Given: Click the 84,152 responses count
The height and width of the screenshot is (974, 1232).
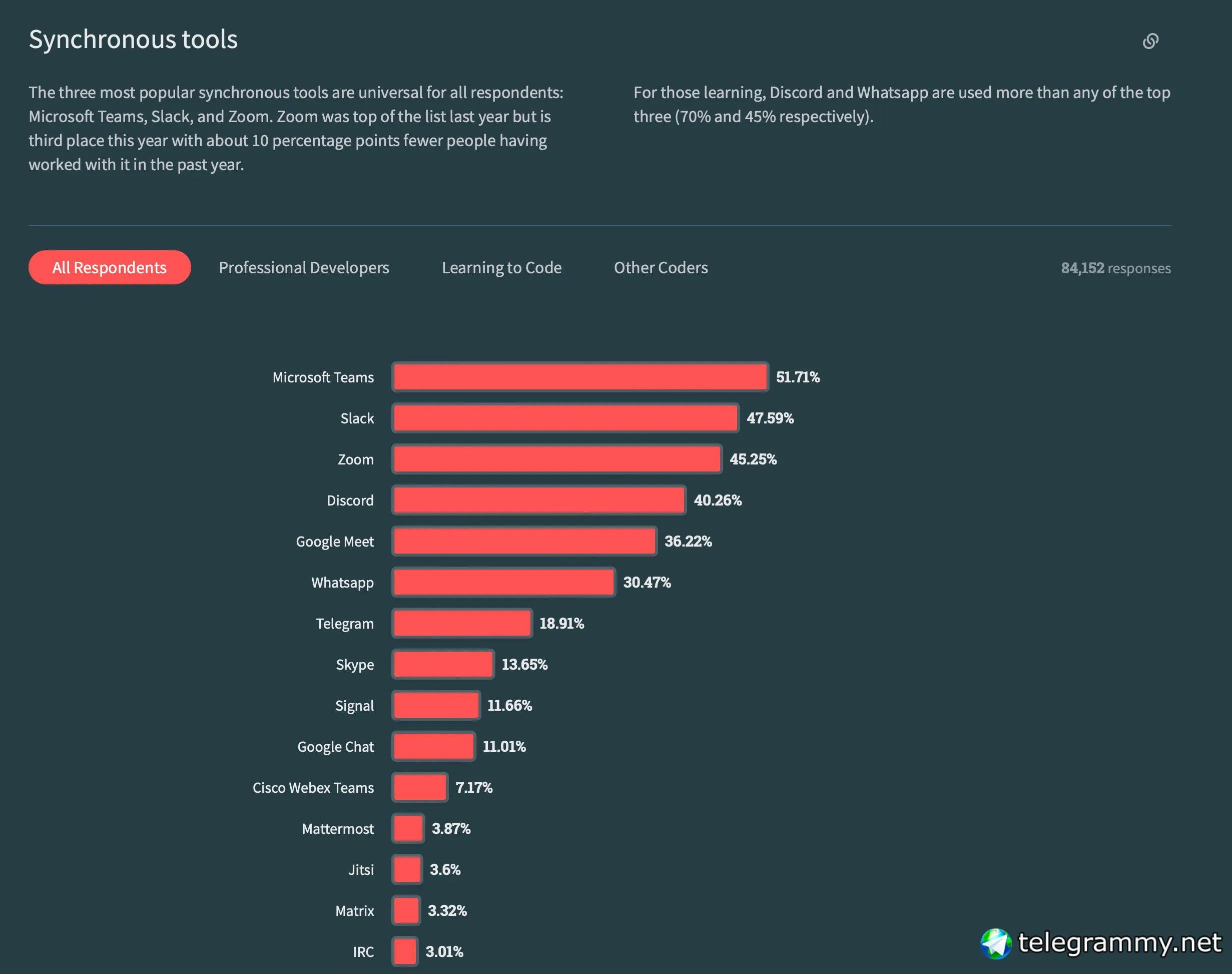Looking at the screenshot, I should 1115,268.
